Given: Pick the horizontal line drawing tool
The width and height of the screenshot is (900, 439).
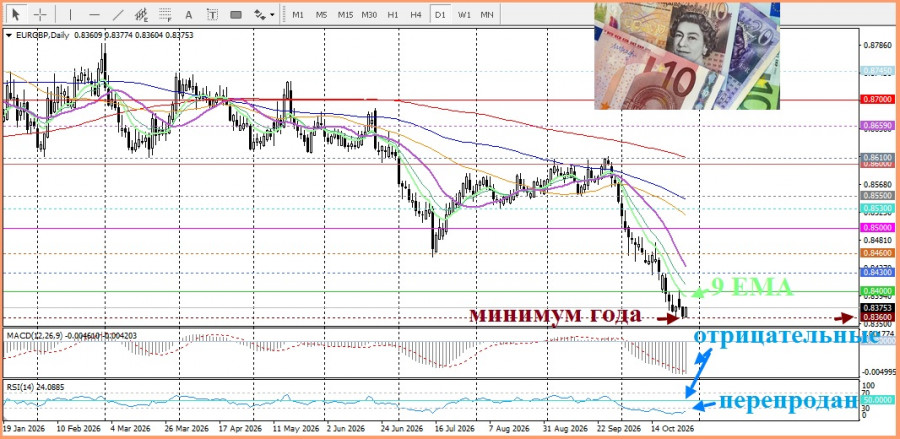Looking at the screenshot, I should pos(95,14).
